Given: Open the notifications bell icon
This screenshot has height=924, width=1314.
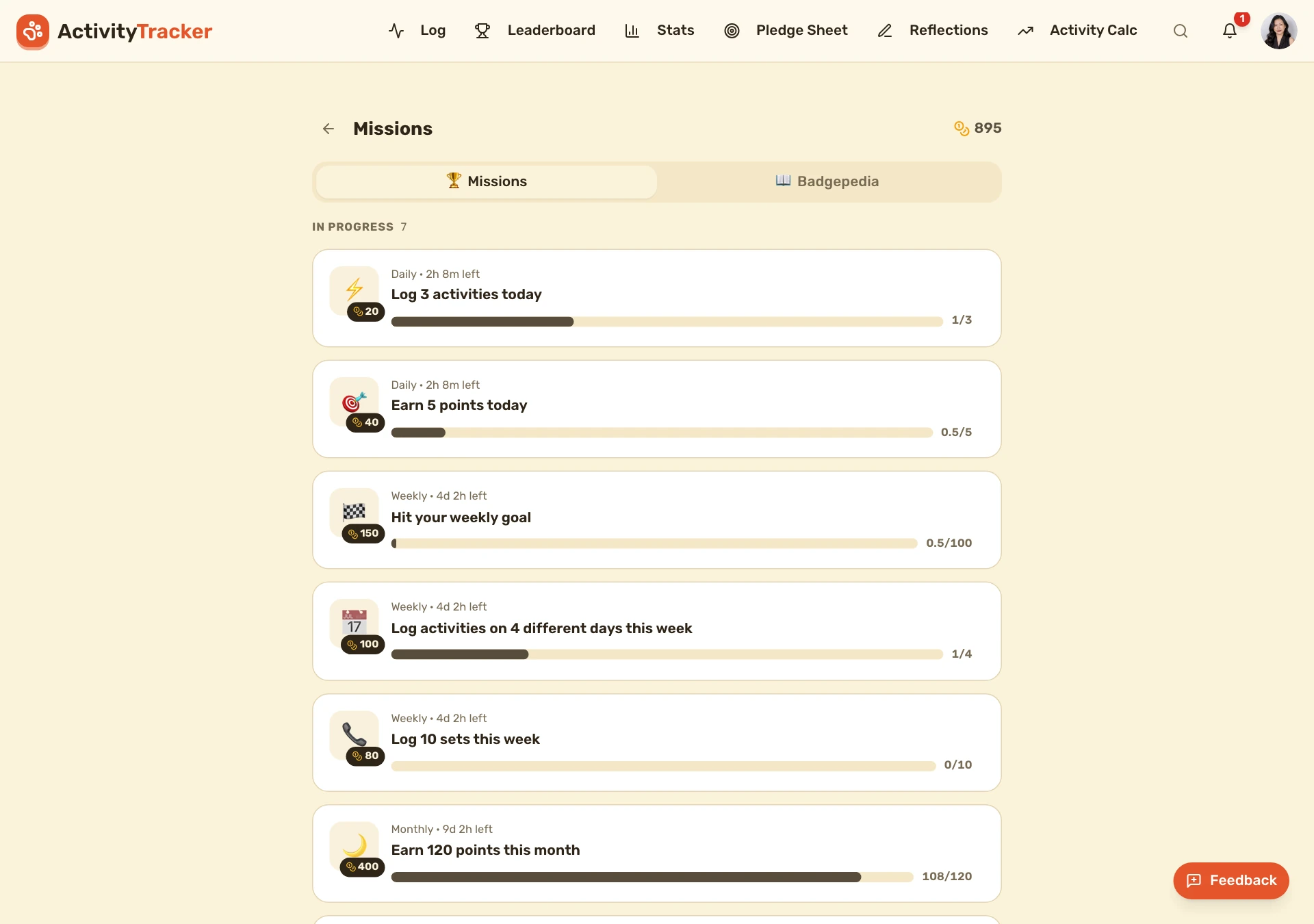Looking at the screenshot, I should [x=1230, y=31].
